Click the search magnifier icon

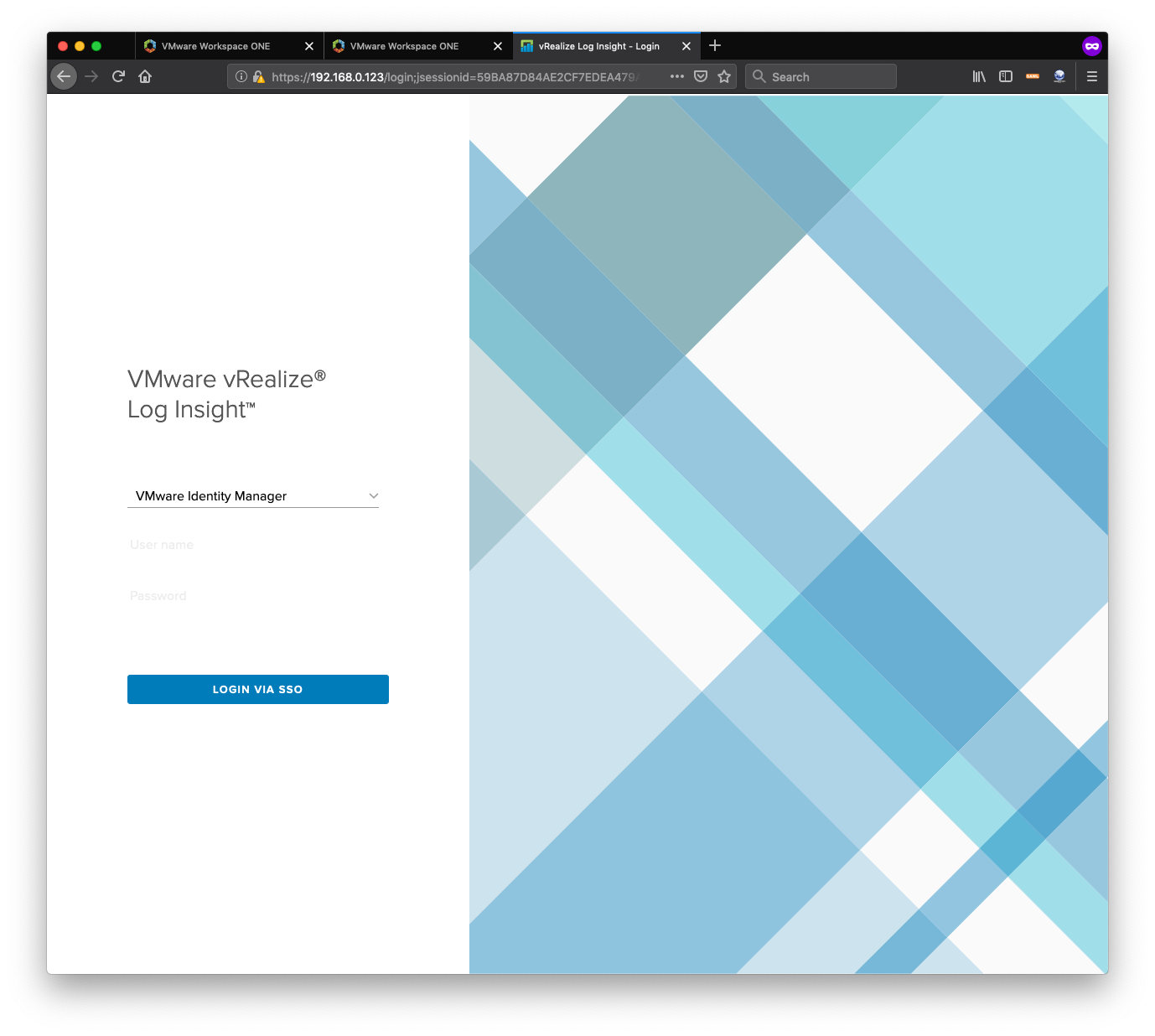[x=759, y=76]
